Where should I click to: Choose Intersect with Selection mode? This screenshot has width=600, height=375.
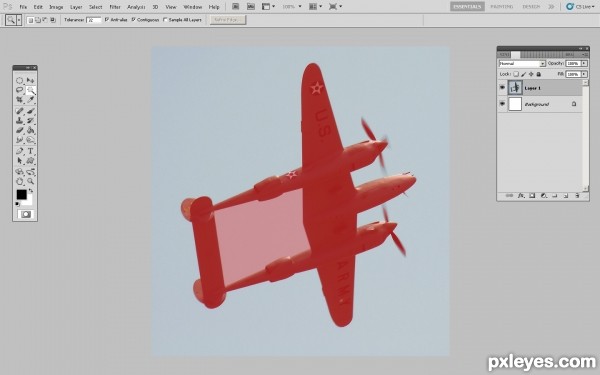pyautogui.click(x=53, y=20)
